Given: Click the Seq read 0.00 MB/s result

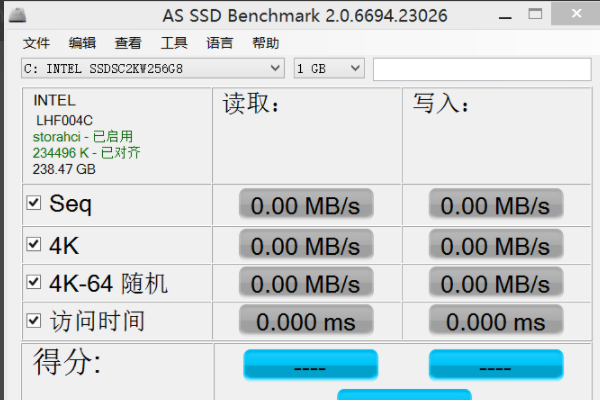Looking at the screenshot, I should tap(306, 204).
